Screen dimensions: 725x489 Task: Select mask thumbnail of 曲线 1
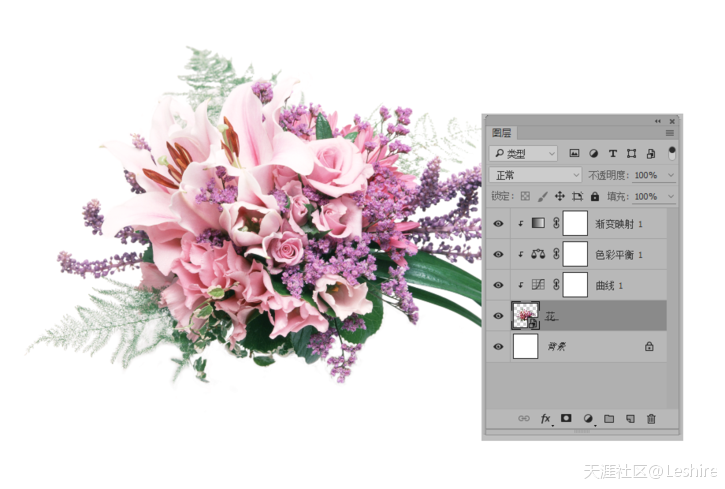(x=575, y=284)
